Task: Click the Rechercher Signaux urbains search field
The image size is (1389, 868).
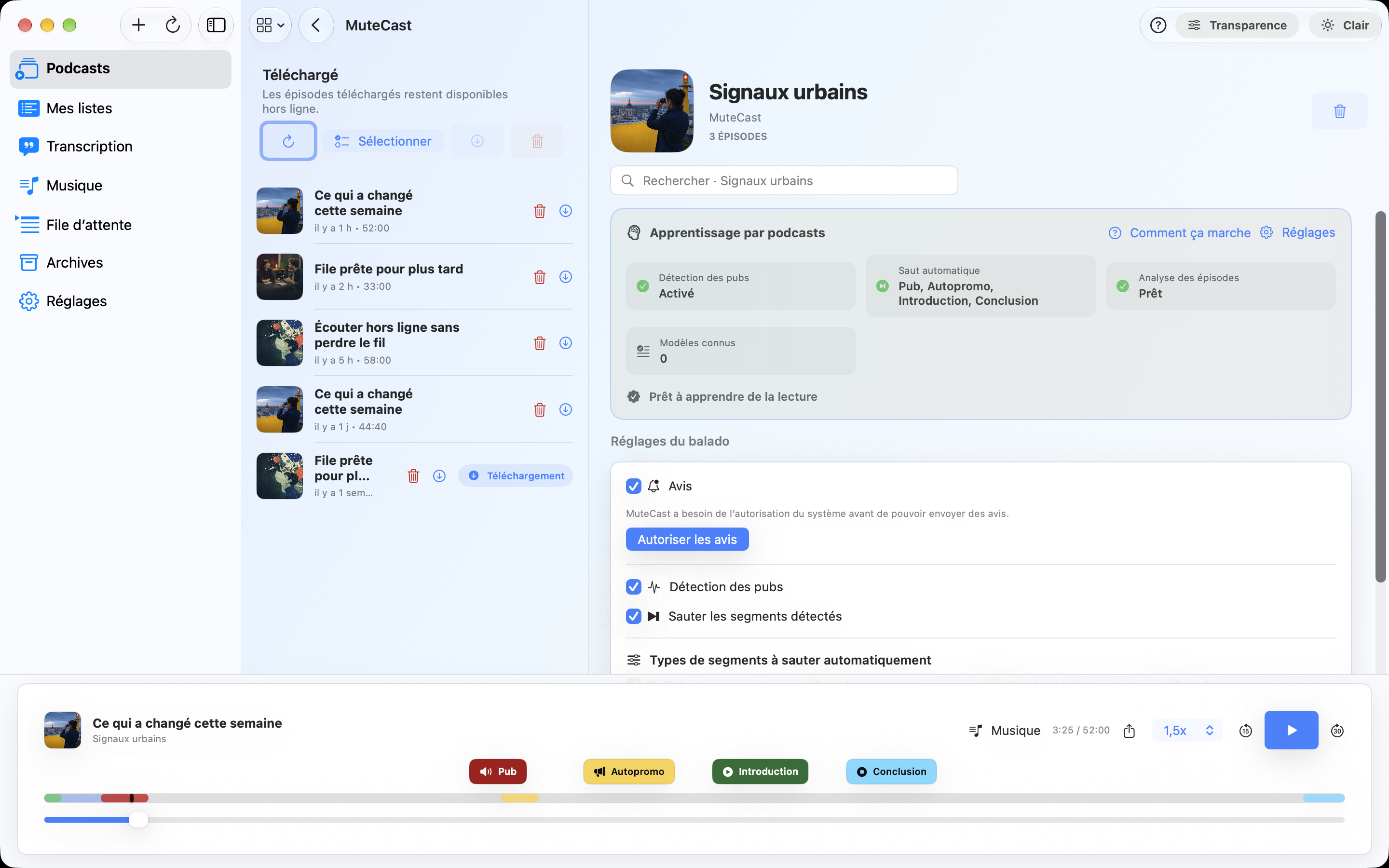Action: [784, 181]
